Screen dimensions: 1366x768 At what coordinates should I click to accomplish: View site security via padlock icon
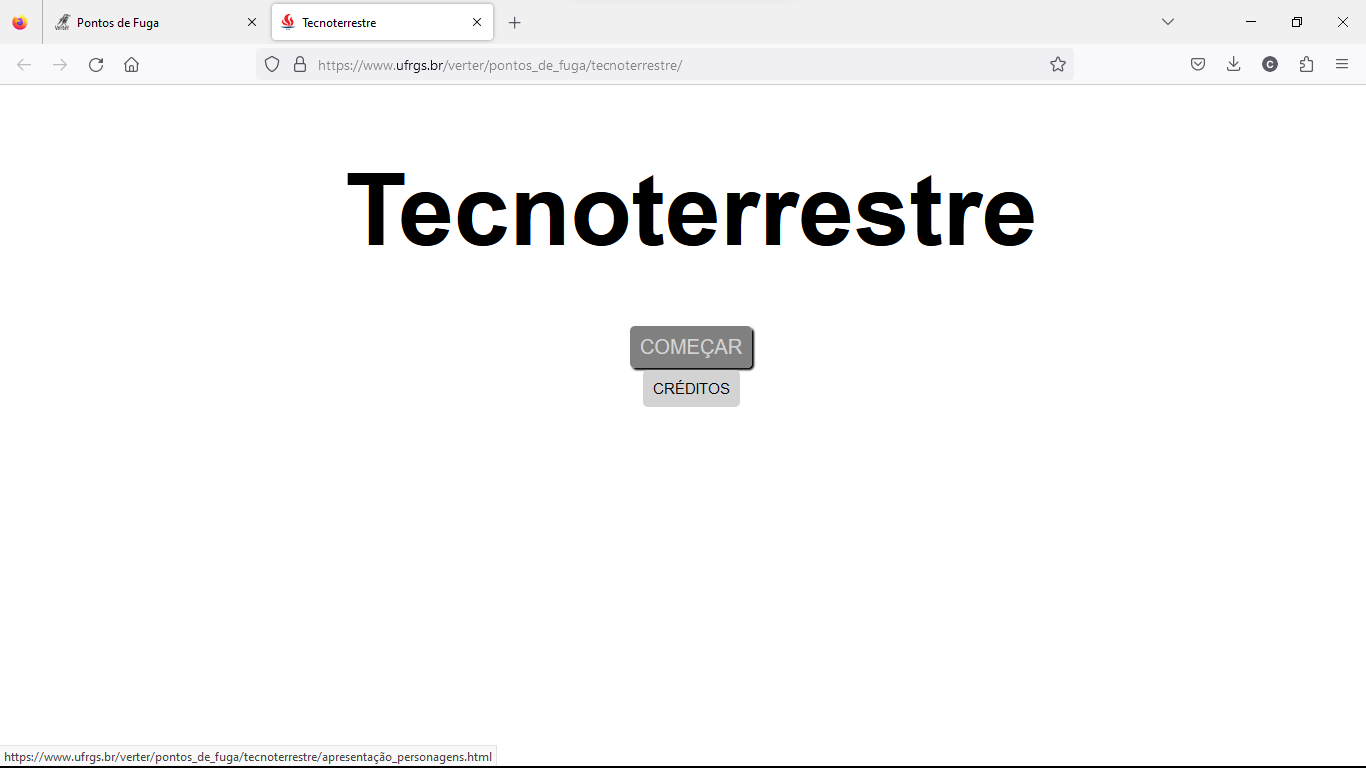coord(299,65)
